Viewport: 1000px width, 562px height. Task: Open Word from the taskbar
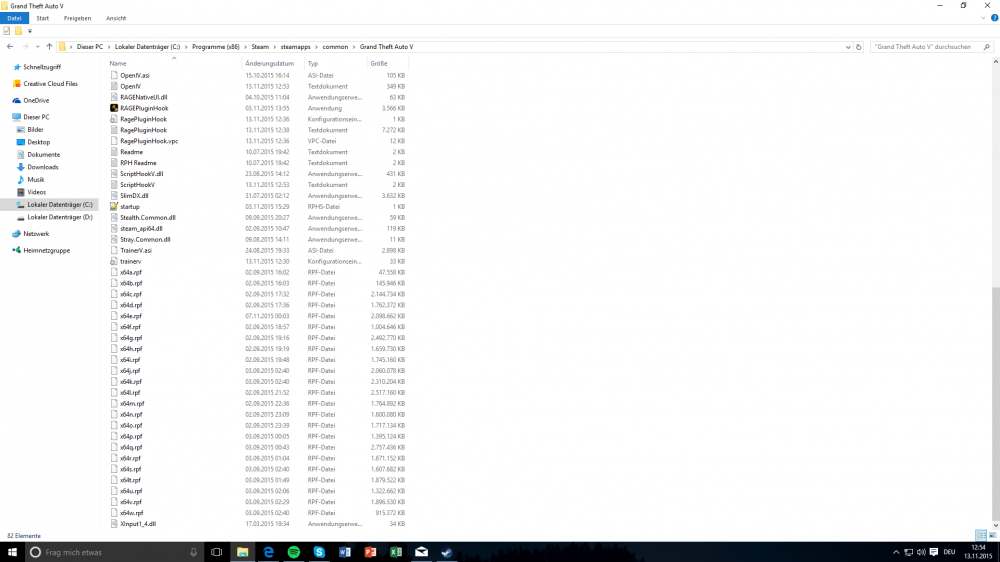[344, 552]
